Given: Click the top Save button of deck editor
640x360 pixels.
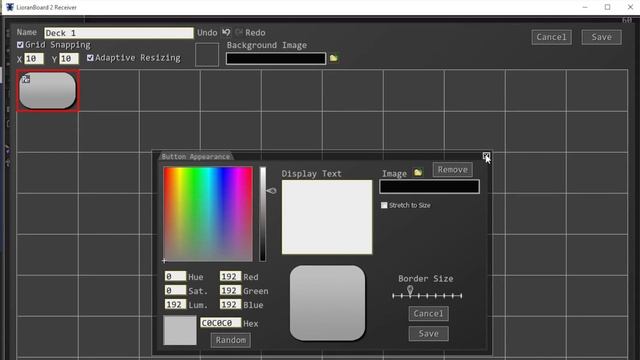Looking at the screenshot, I should (602, 37).
